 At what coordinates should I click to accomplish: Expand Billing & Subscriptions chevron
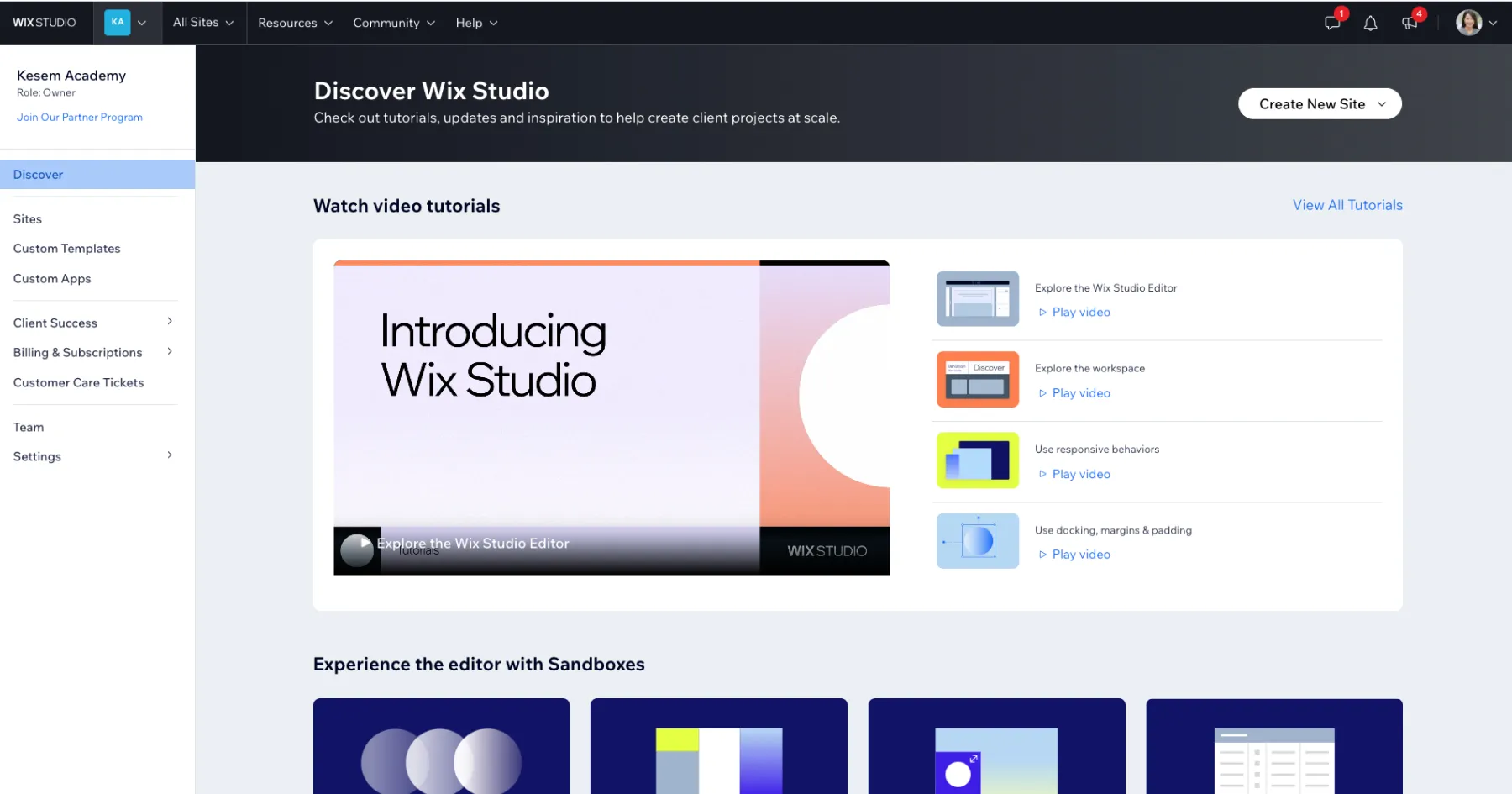point(170,351)
